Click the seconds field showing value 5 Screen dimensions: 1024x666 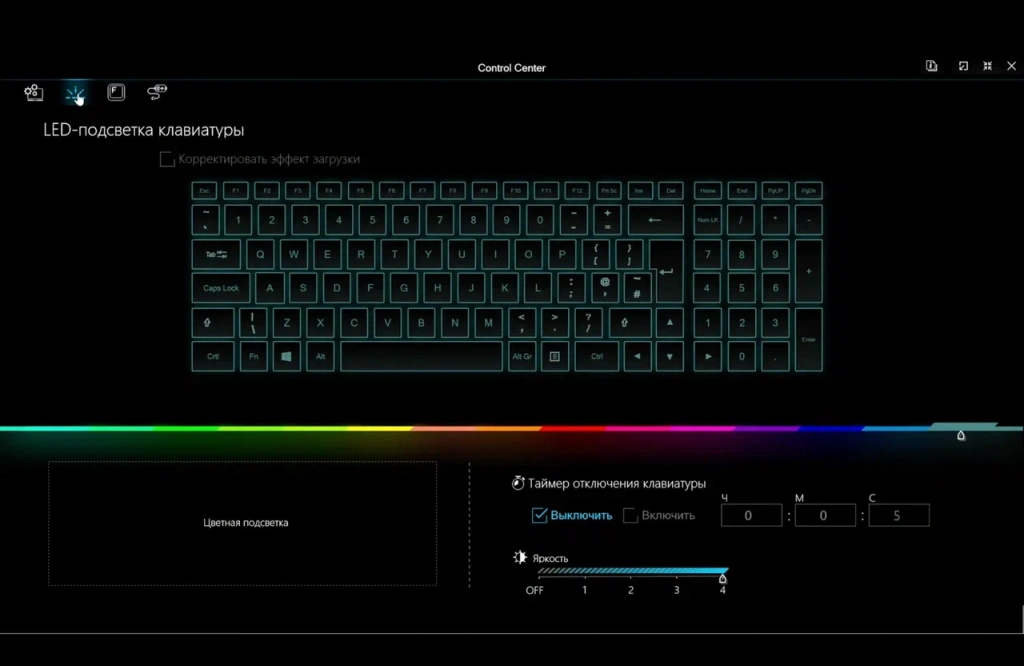pos(898,515)
